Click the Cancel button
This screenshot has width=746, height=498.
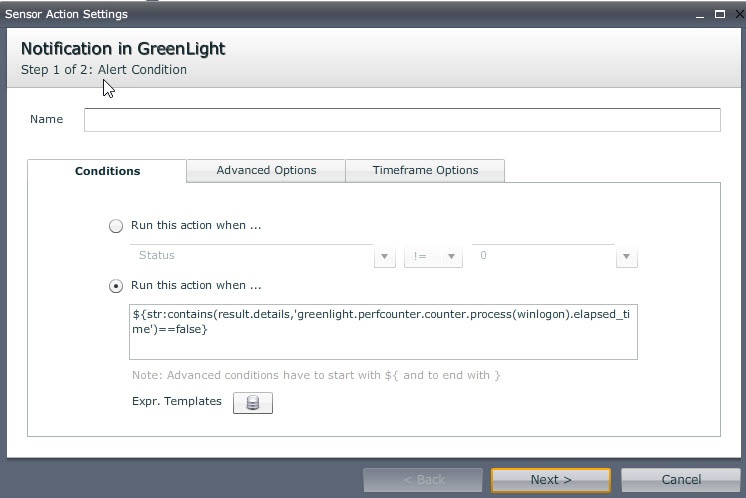pyautogui.click(x=681, y=480)
